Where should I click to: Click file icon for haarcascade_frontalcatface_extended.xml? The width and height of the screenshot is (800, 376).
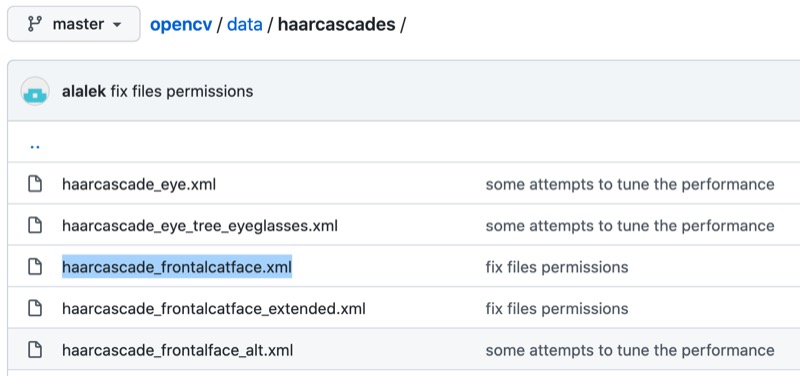[x=35, y=308]
